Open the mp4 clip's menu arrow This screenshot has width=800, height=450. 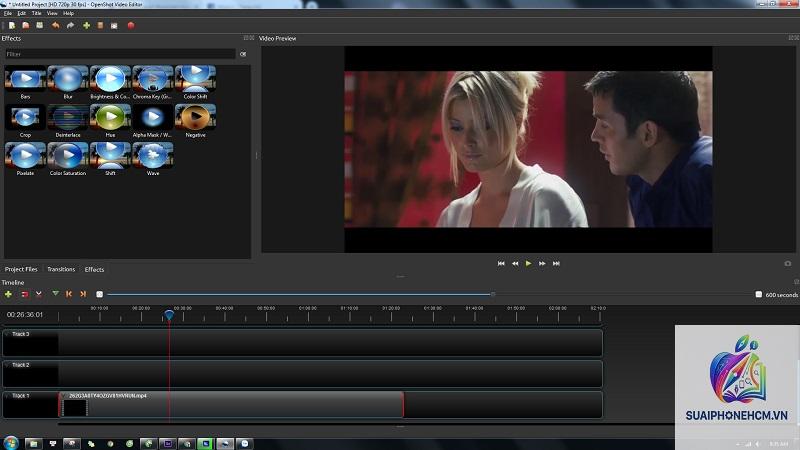[x=63, y=395]
